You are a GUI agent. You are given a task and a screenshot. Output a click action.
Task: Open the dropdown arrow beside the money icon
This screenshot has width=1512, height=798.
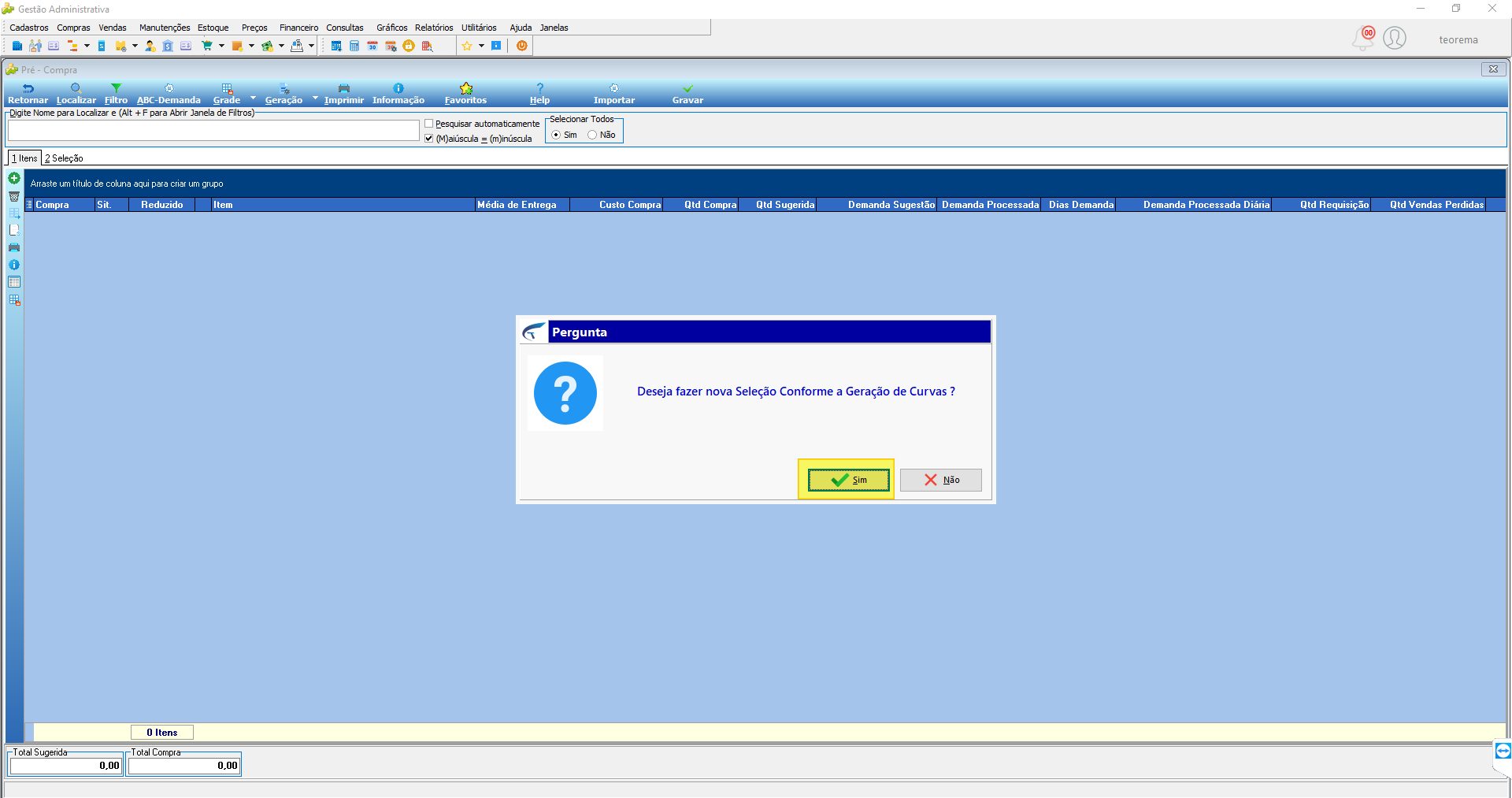[x=281, y=46]
